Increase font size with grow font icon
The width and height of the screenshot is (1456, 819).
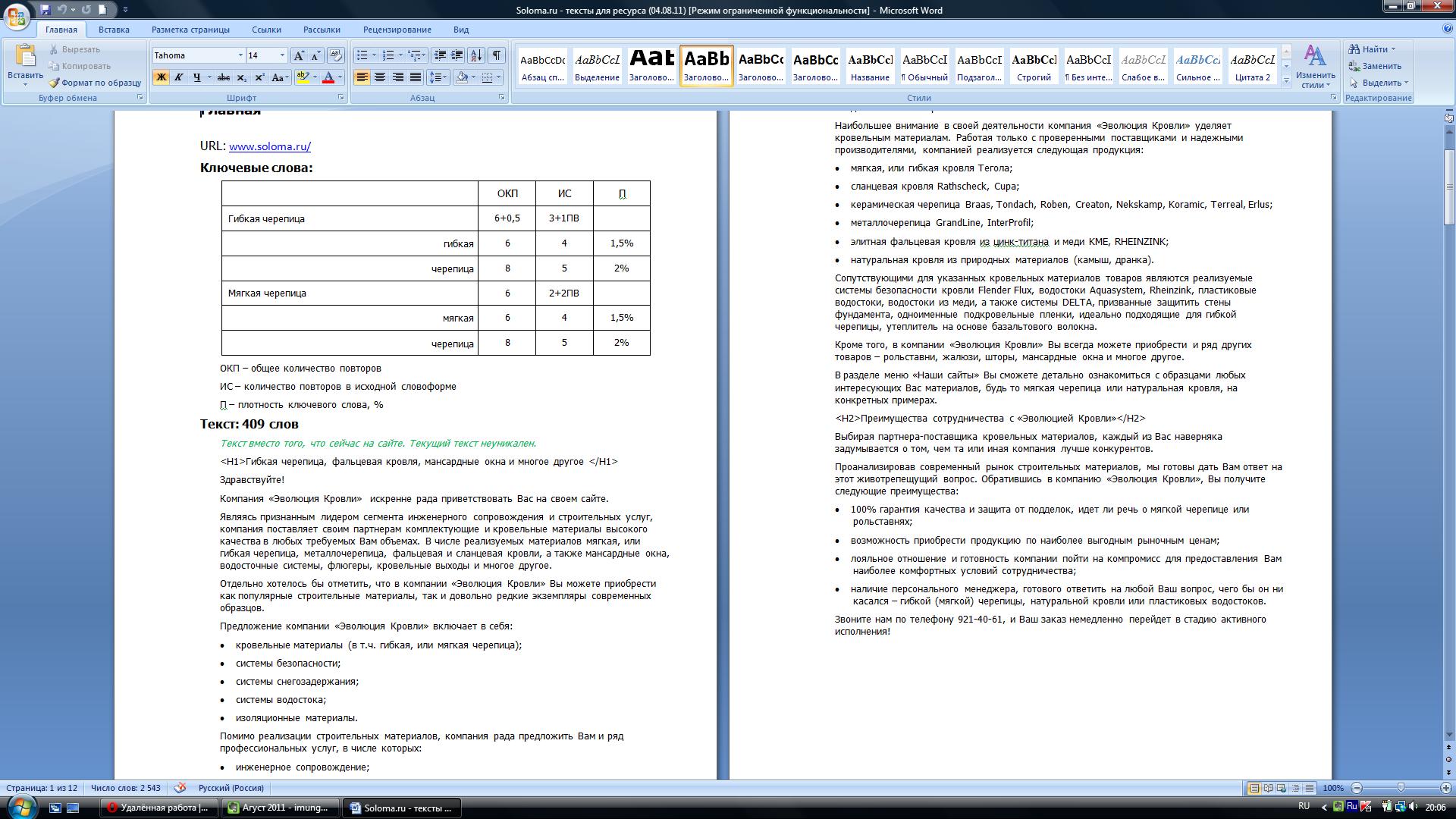(299, 55)
